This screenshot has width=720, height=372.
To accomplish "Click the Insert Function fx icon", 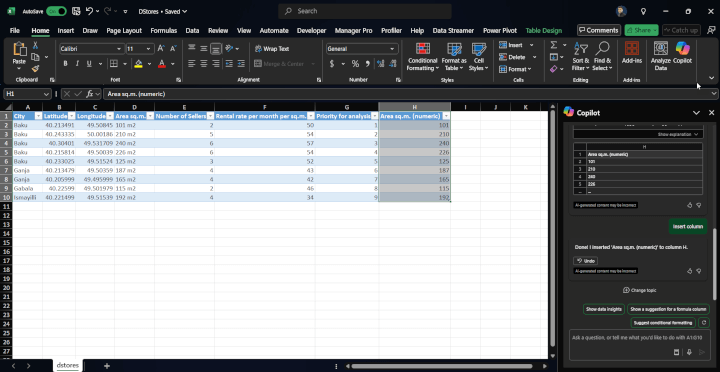I will [90, 94].
